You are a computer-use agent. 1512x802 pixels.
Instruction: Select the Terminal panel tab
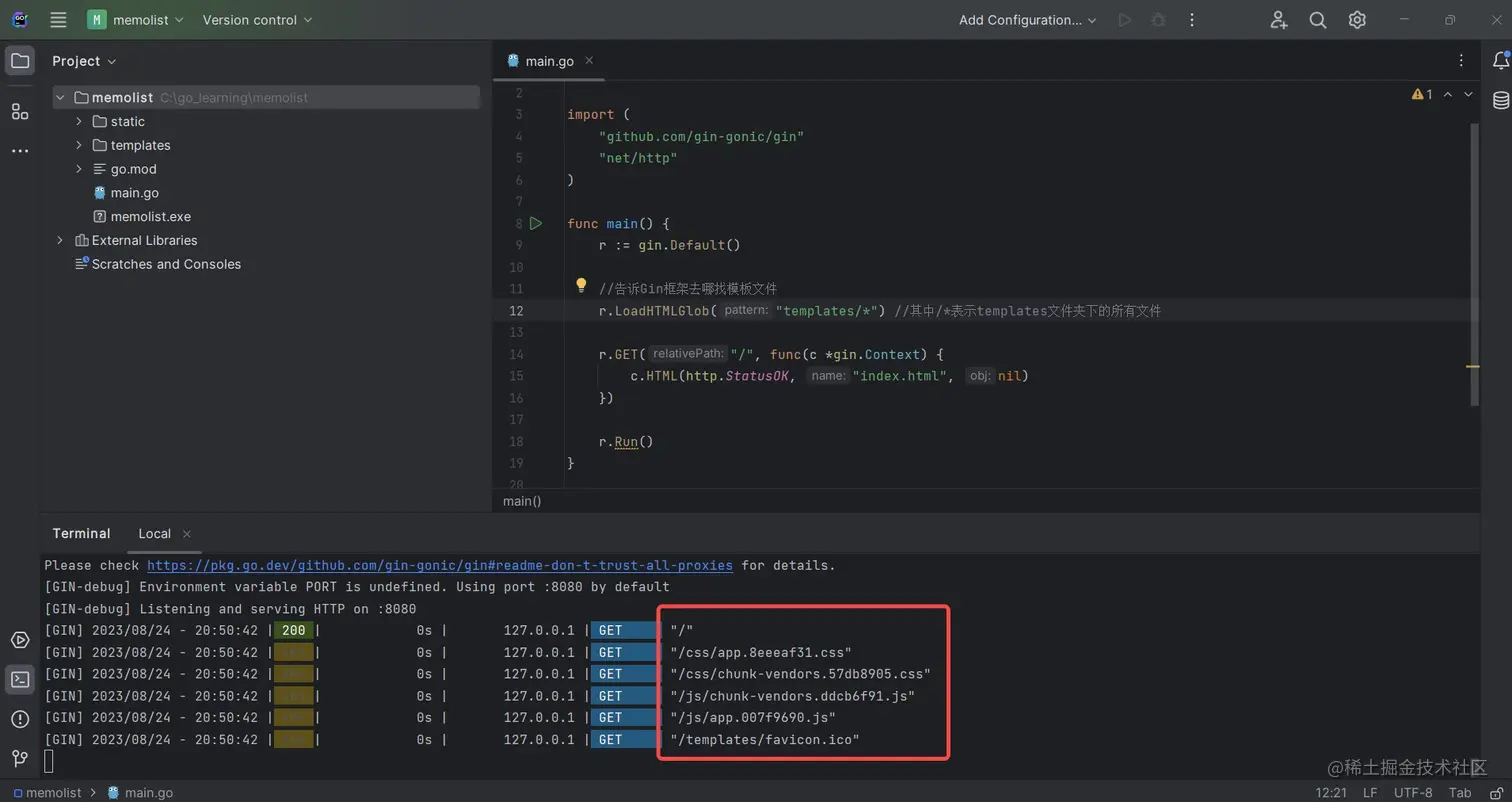point(81,533)
